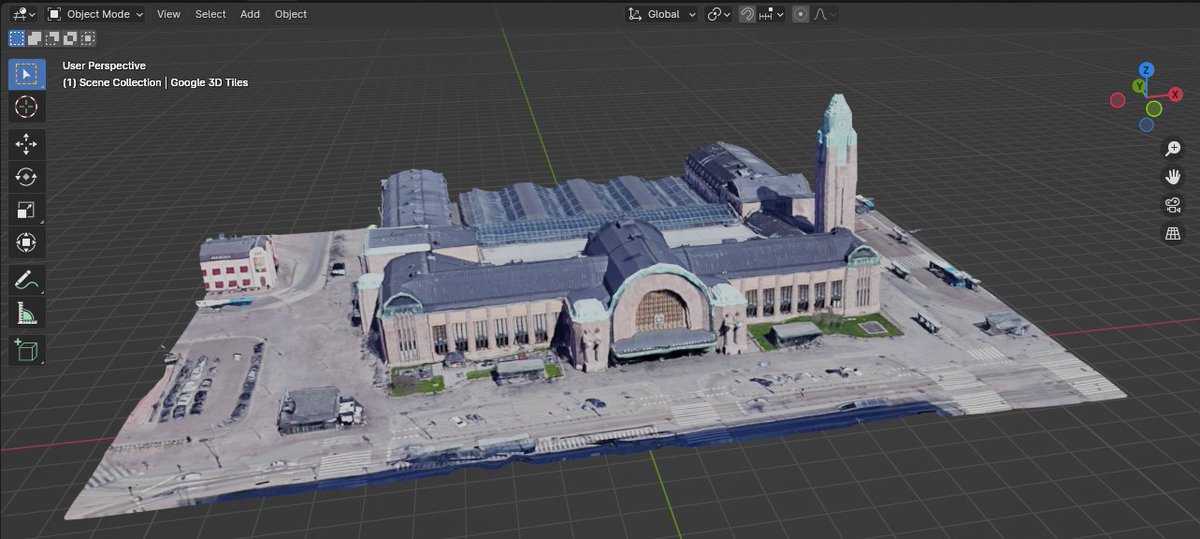Viewport: 1200px width, 539px height.
Task: Open the Global transform orientation dropdown
Action: point(661,14)
